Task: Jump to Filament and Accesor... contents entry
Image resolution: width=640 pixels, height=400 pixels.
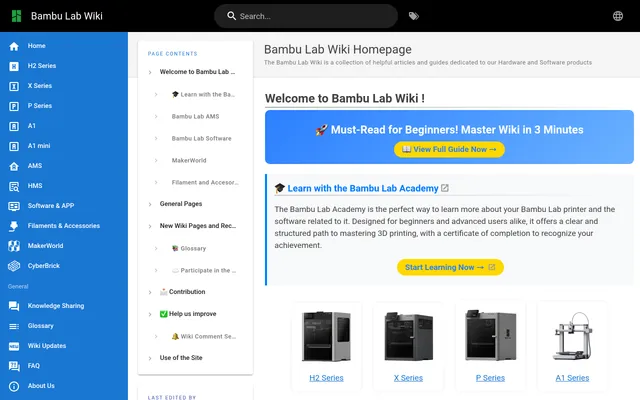Action: click(205, 182)
